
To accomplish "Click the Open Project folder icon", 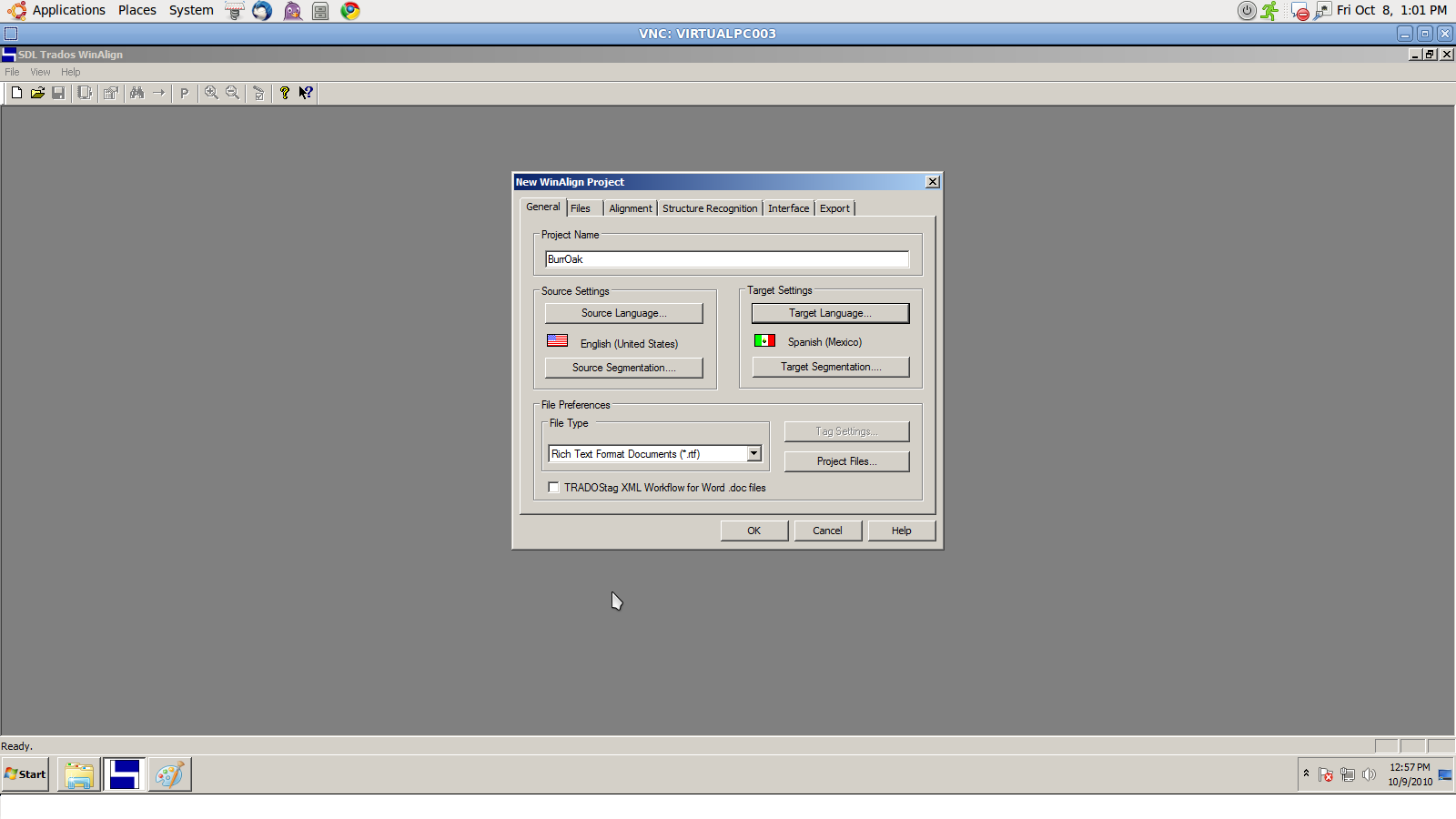I will [x=37, y=93].
